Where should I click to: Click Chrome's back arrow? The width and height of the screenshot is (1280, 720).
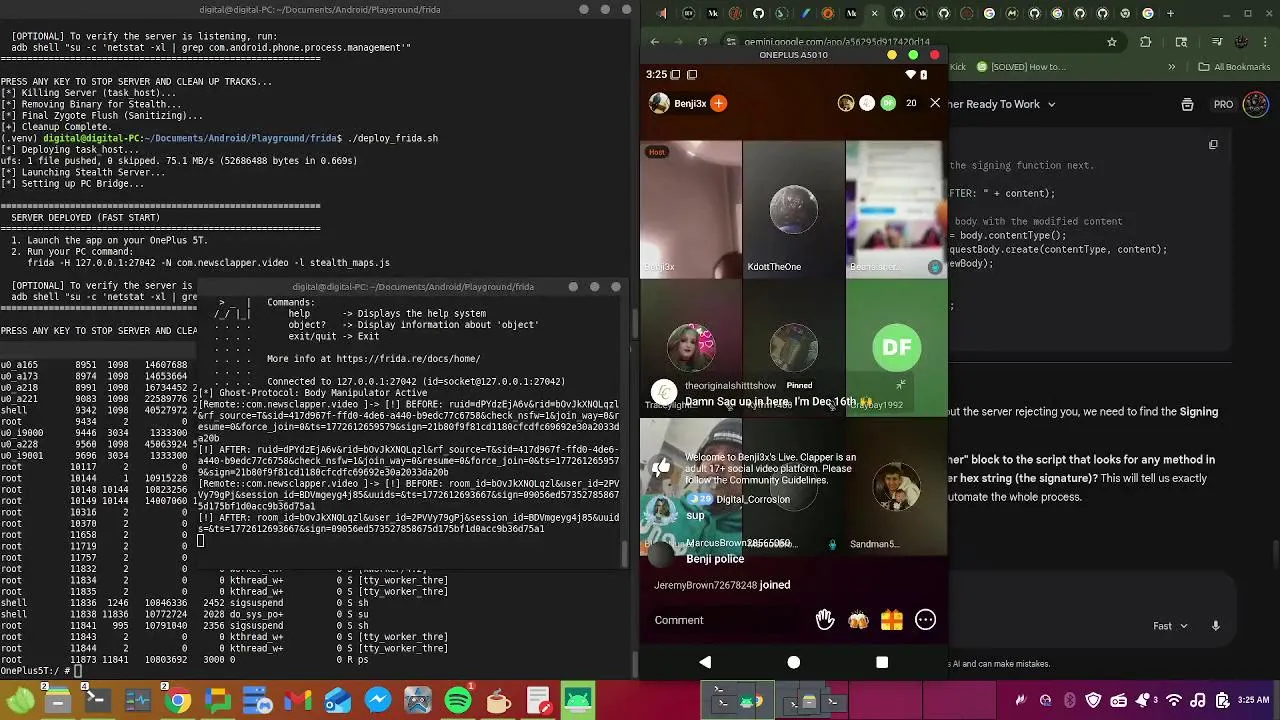coord(655,42)
